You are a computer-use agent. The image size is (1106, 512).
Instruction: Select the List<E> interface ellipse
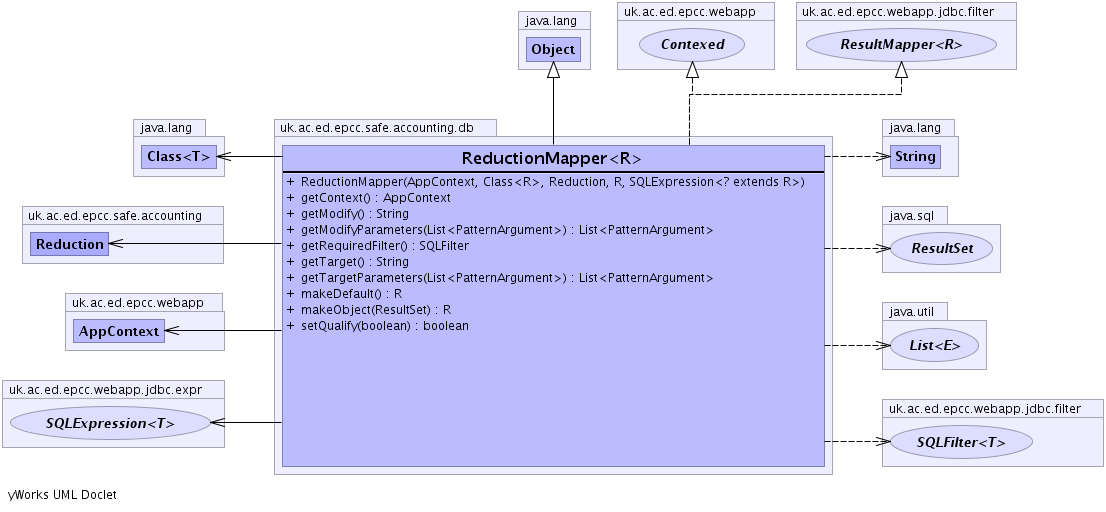[x=935, y=346]
